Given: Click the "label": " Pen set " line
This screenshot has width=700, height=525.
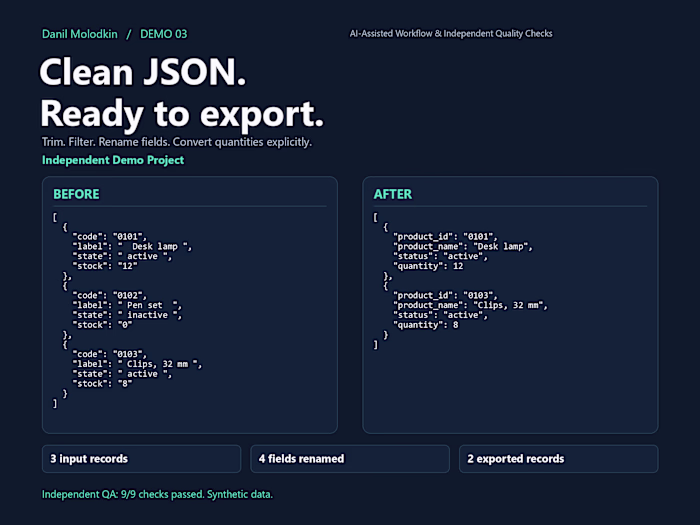Looking at the screenshot, I should [x=127, y=305].
